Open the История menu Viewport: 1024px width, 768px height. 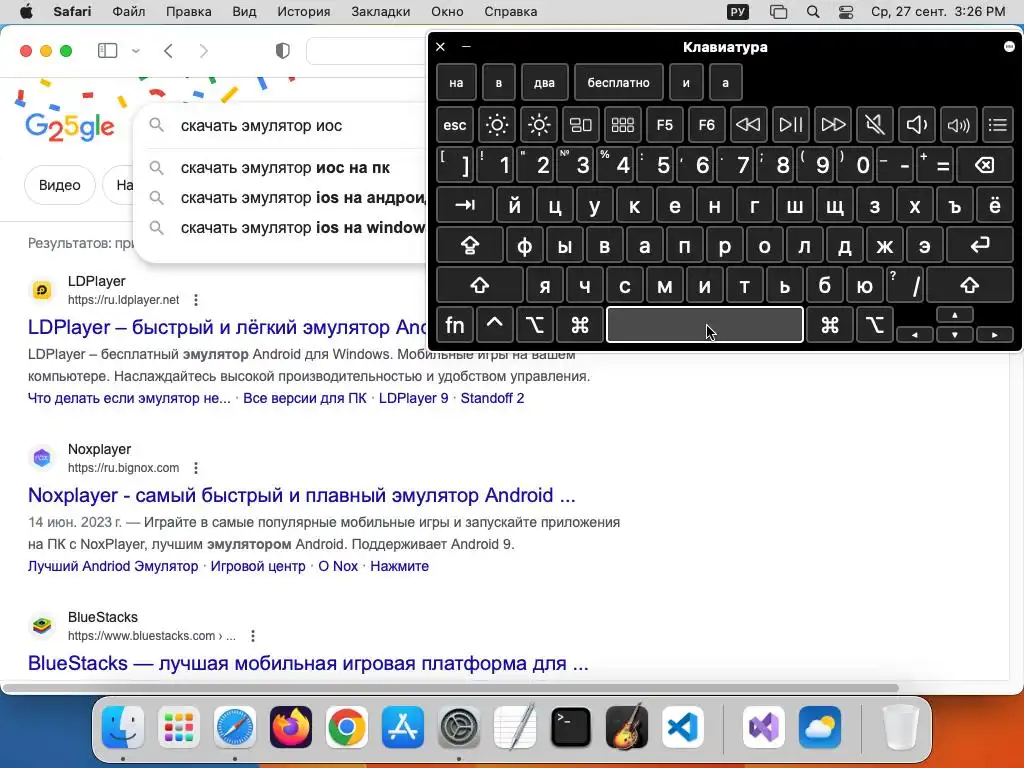(x=304, y=12)
